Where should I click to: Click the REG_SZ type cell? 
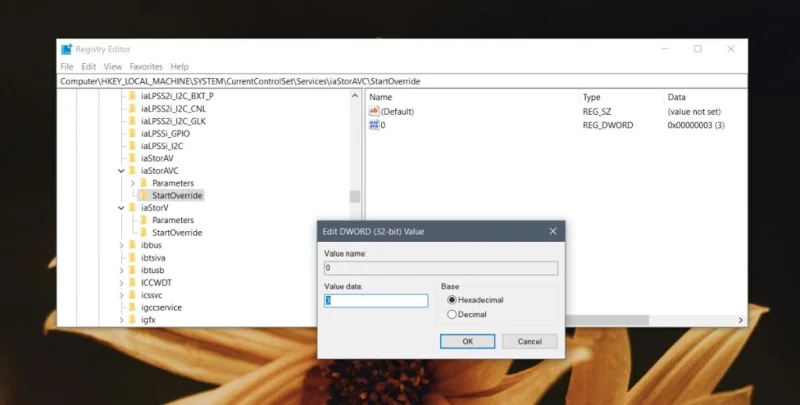pos(596,111)
